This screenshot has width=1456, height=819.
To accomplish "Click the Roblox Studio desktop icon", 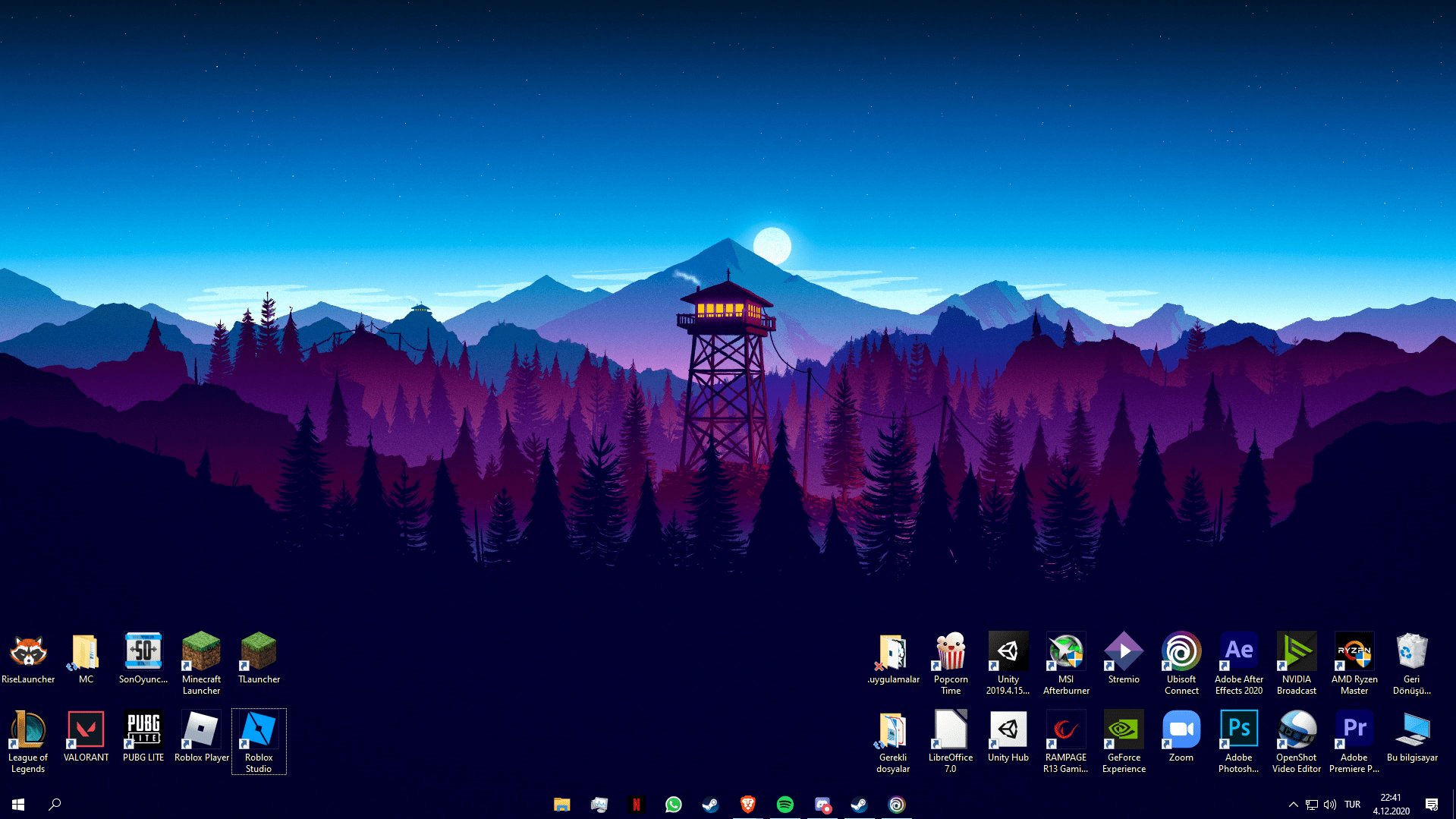I will pos(259,742).
